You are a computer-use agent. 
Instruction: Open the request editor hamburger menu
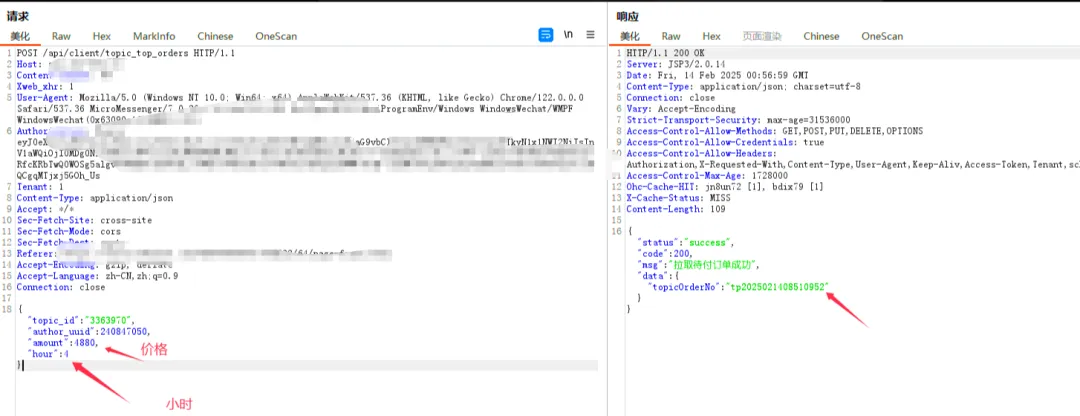point(590,34)
